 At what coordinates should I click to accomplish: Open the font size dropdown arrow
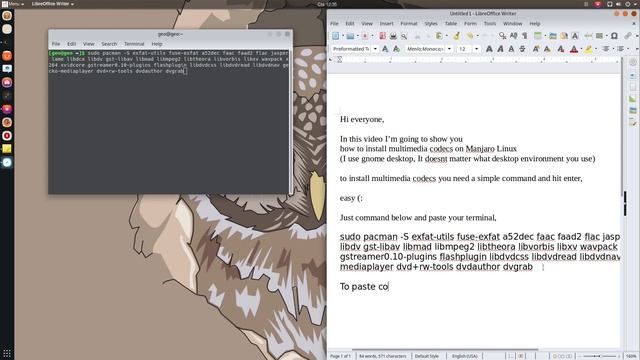[476, 49]
